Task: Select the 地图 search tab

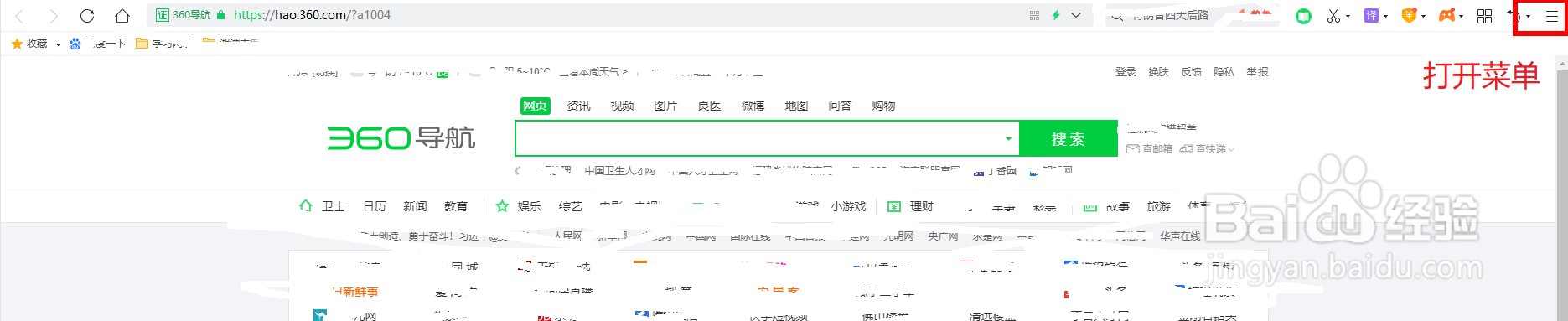Action: coord(796,106)
